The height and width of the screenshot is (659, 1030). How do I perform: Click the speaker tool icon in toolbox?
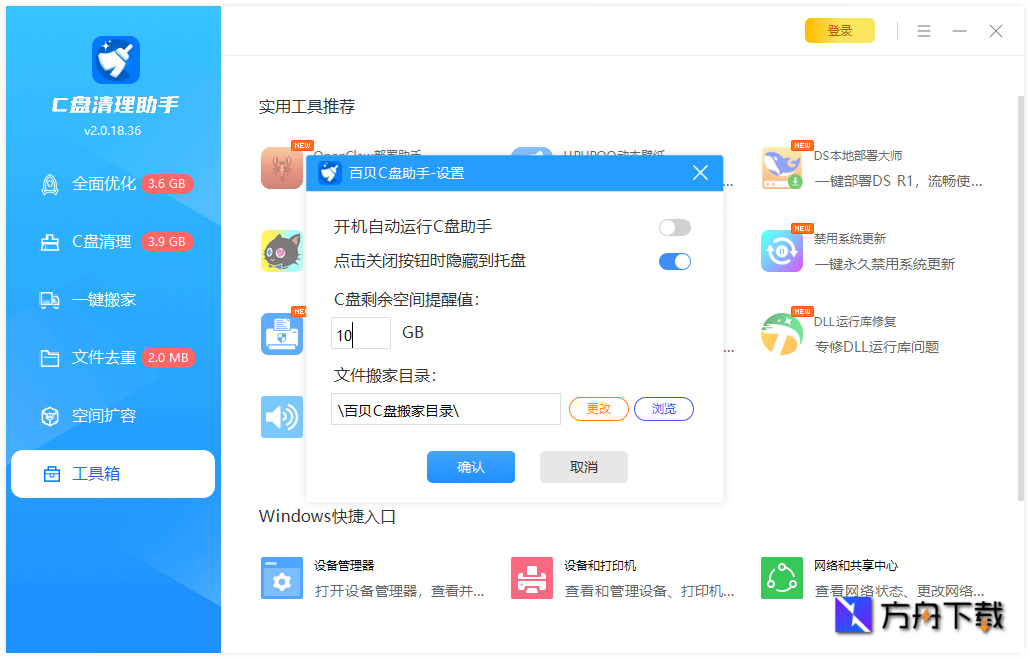[281, 417]
